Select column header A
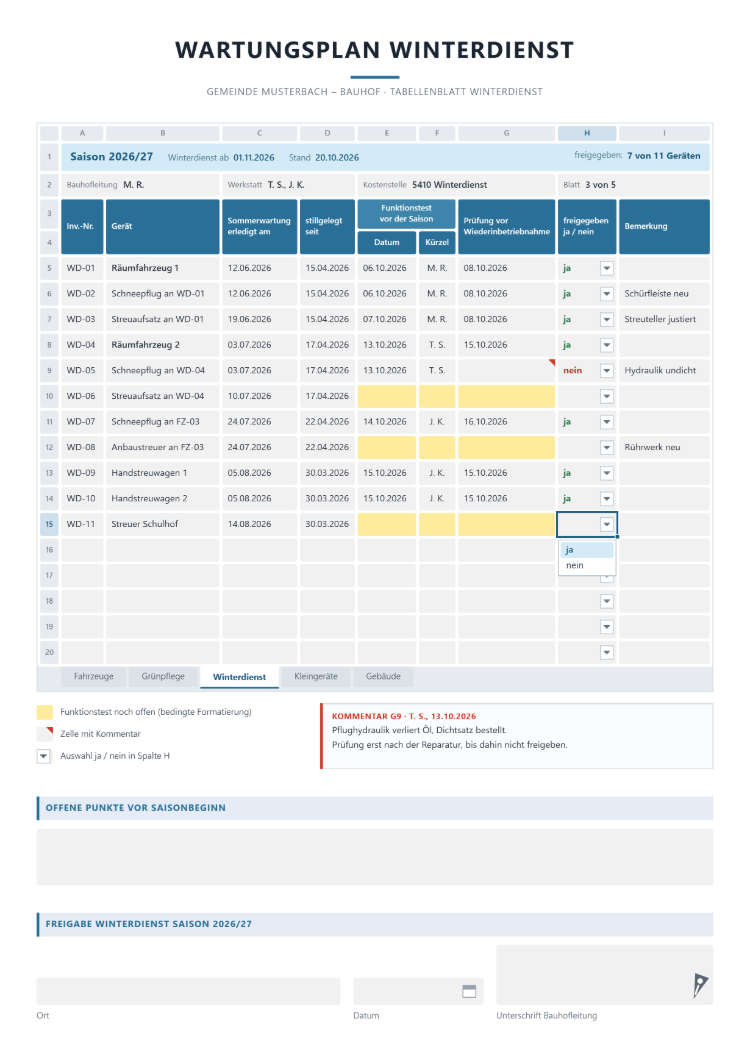Image resolution: width=750 pixels, height=1060 pixels. point(83,133)
